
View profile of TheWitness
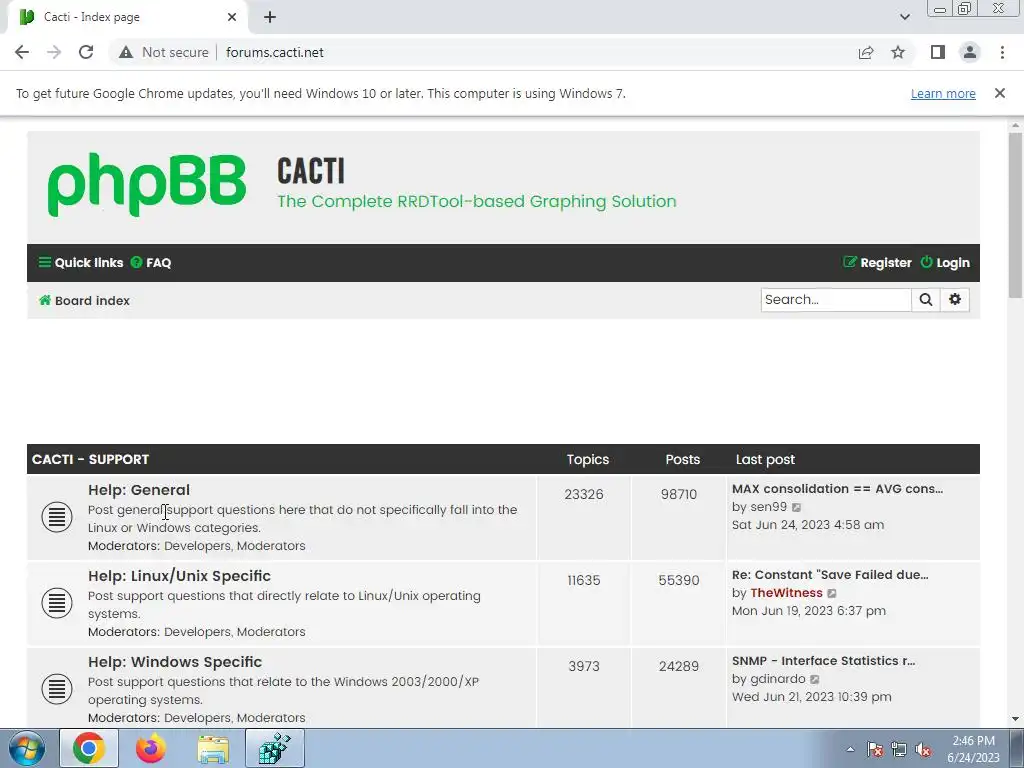coord(786,593)
